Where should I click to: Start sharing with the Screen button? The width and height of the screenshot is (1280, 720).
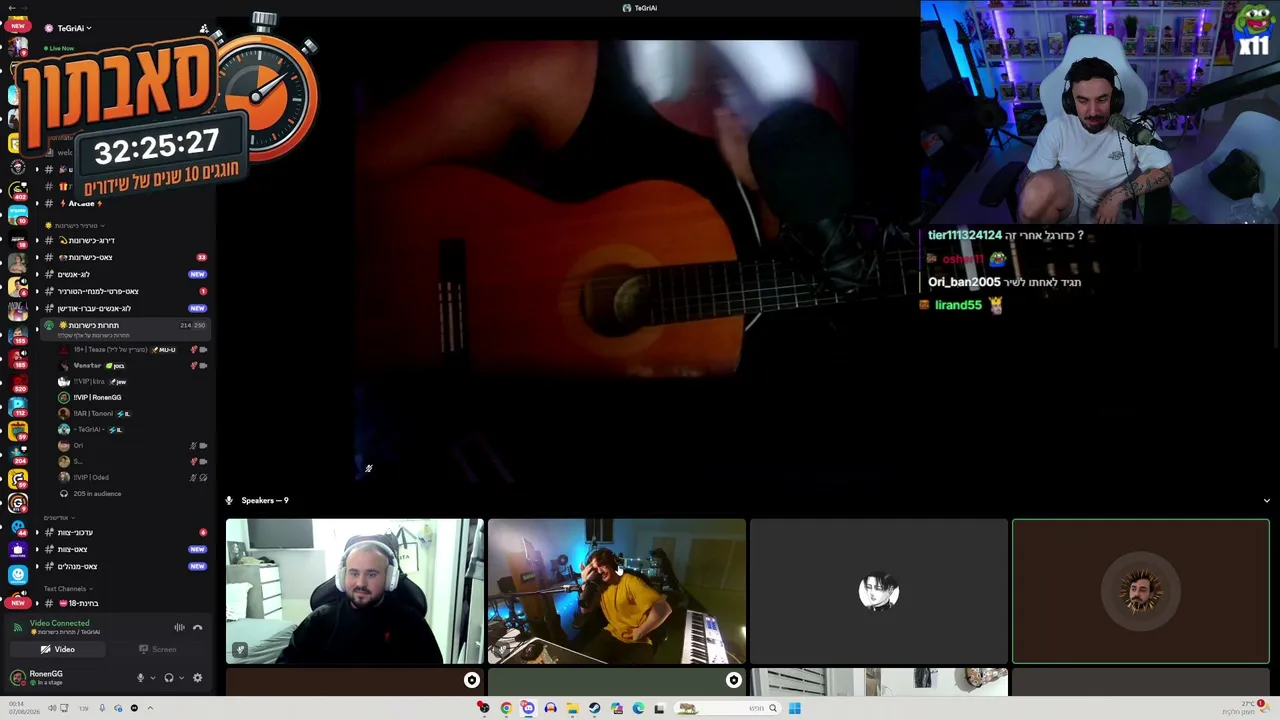(x=158, y=649)
